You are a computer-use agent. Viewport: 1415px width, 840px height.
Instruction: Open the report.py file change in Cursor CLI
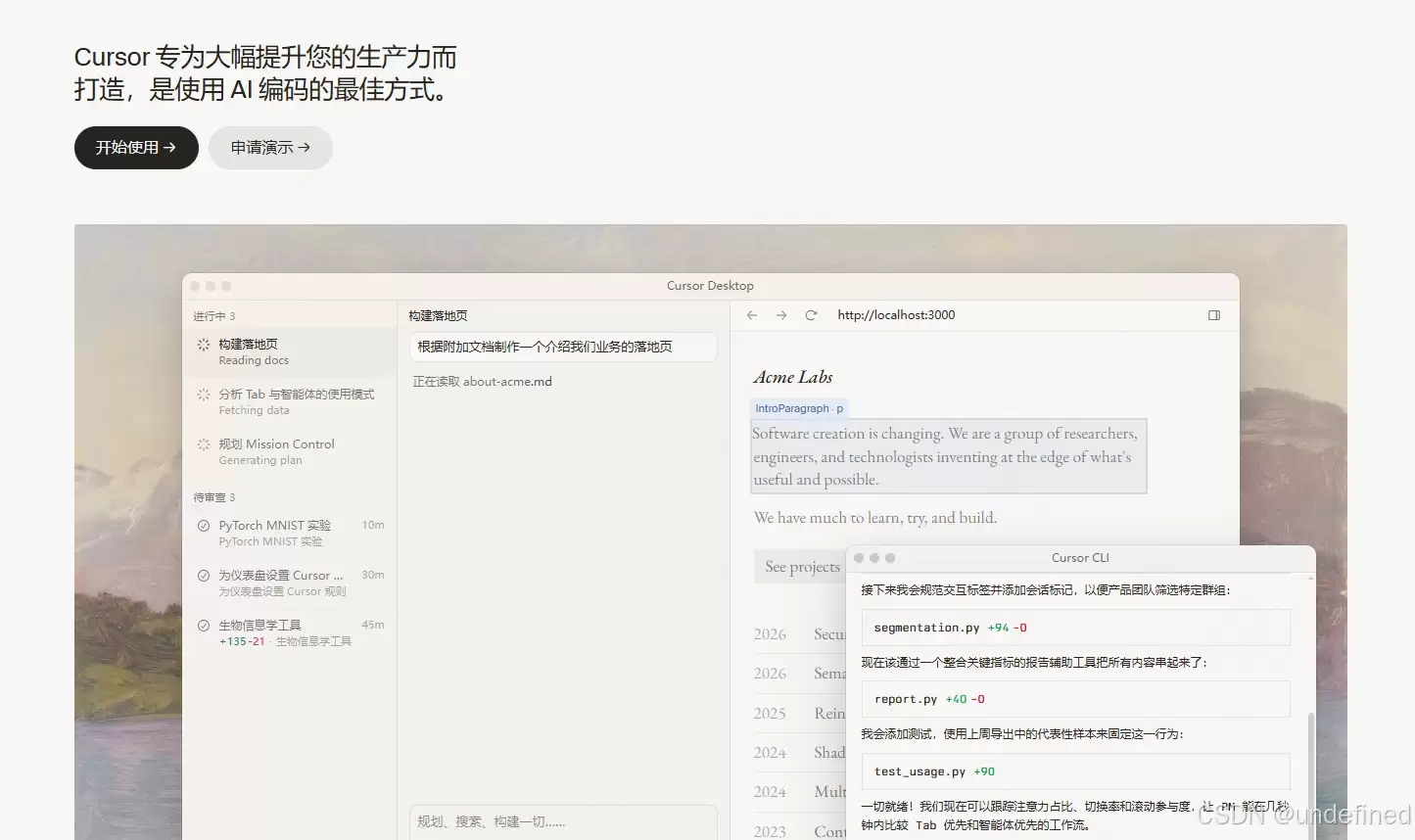click(x=1075, y=699)
